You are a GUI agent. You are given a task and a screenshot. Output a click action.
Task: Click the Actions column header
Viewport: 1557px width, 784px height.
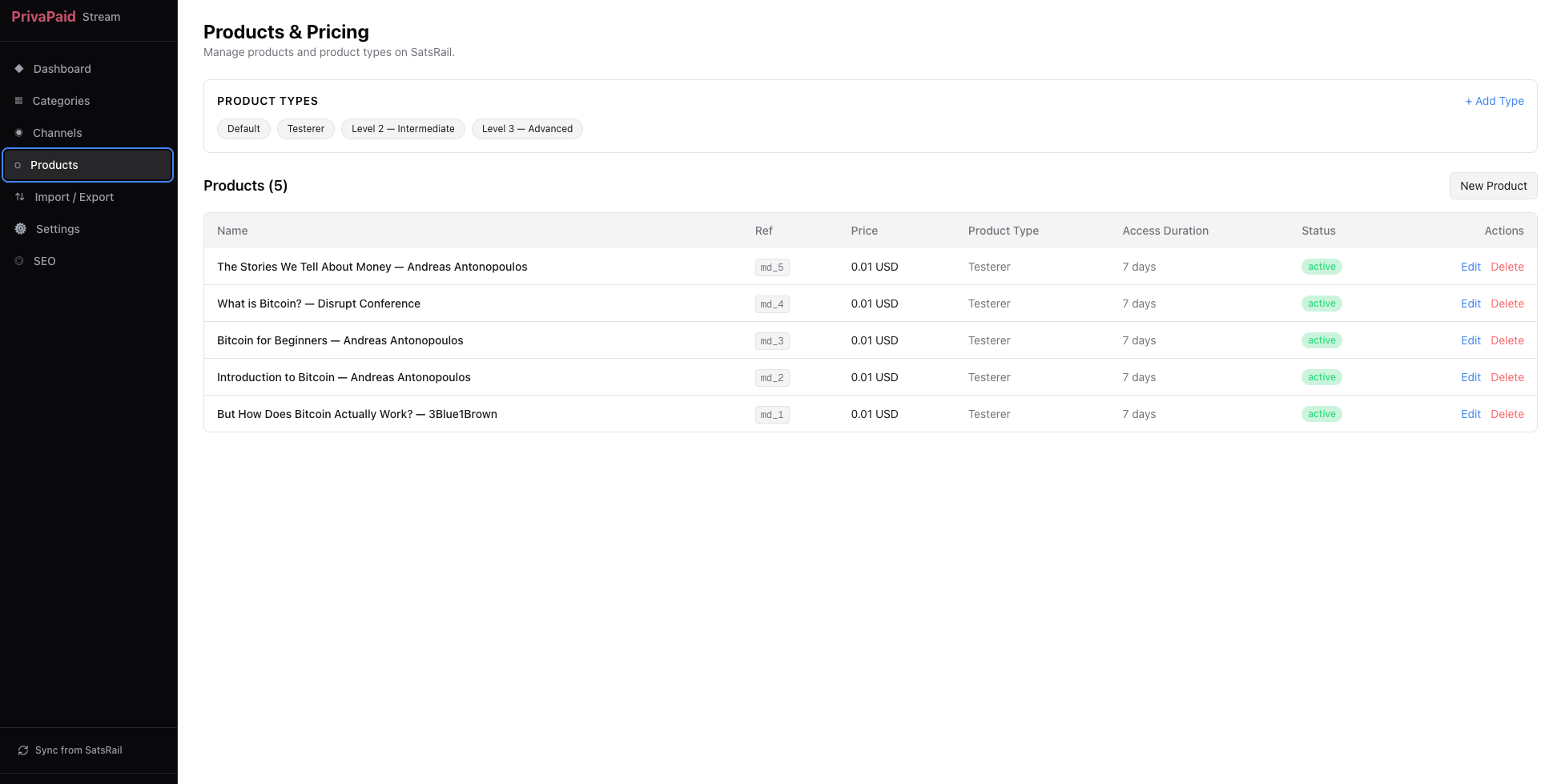[1504, 231]
